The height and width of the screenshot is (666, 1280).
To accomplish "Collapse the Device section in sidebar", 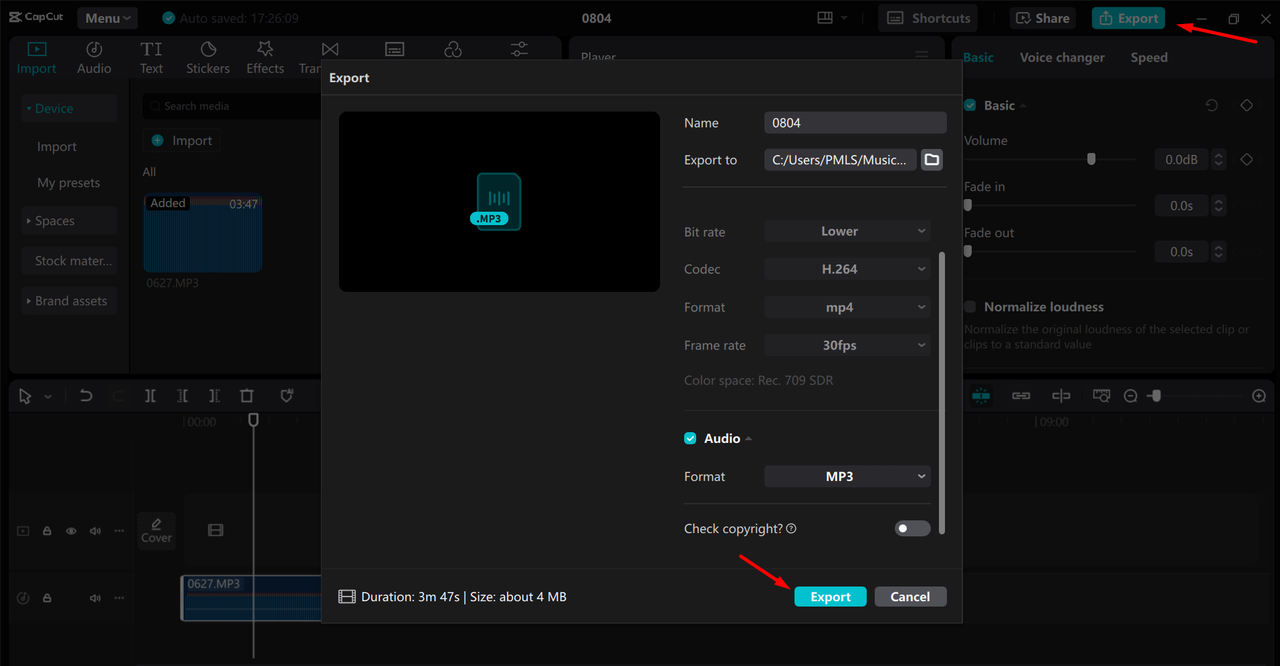I will 69,108.
